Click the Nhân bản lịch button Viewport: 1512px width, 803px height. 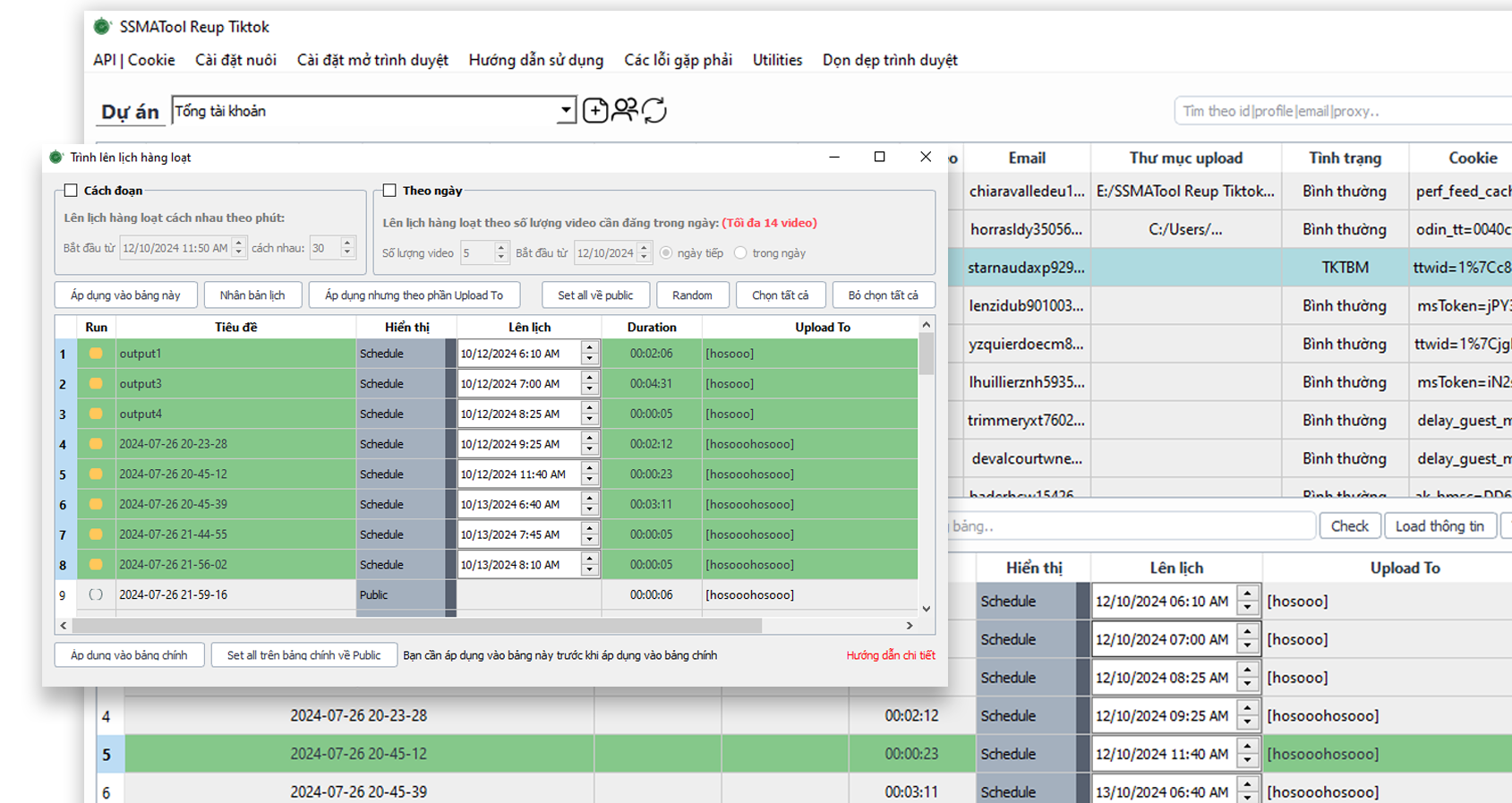252,295
